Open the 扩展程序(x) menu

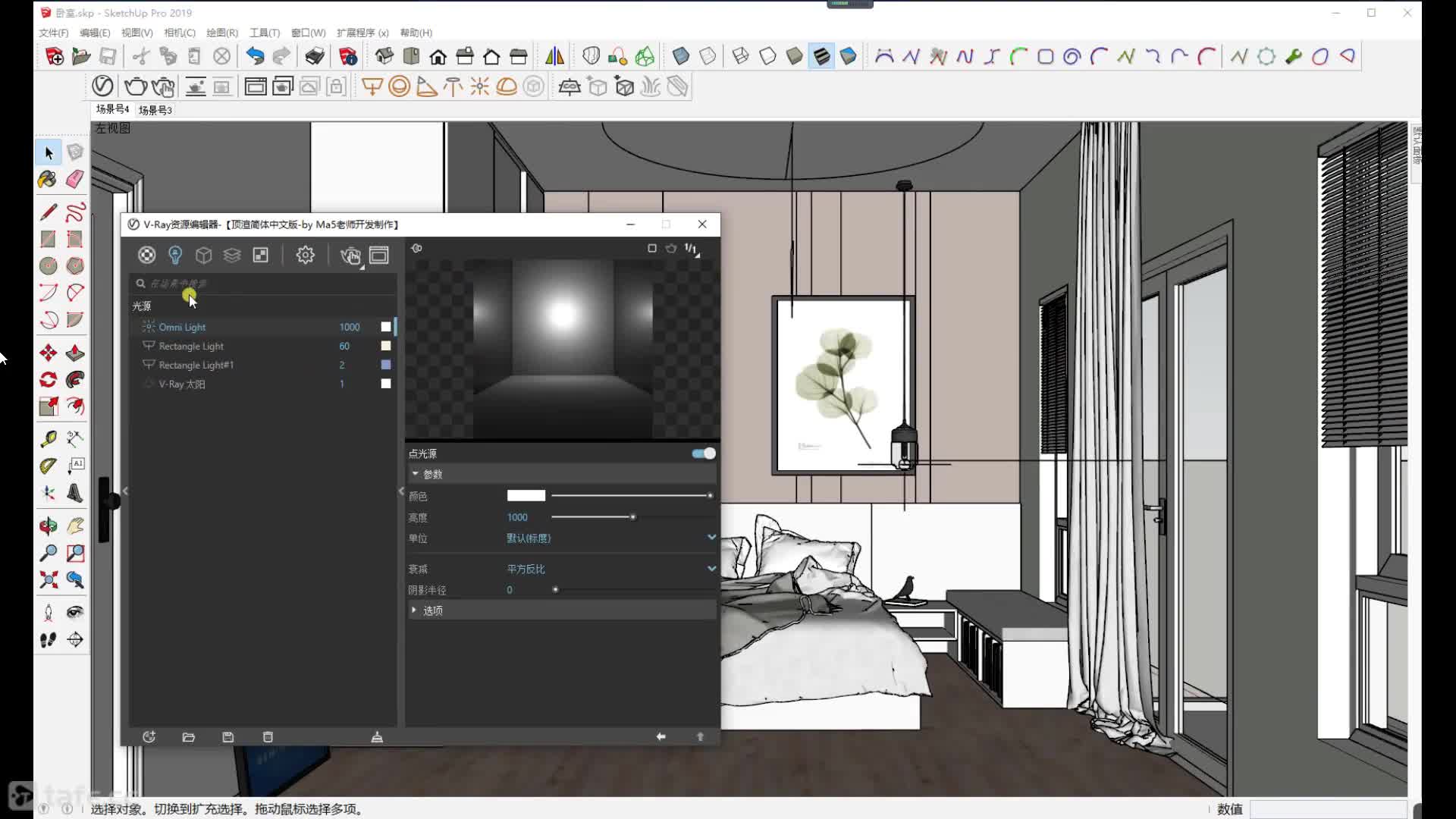click(362, 33)
